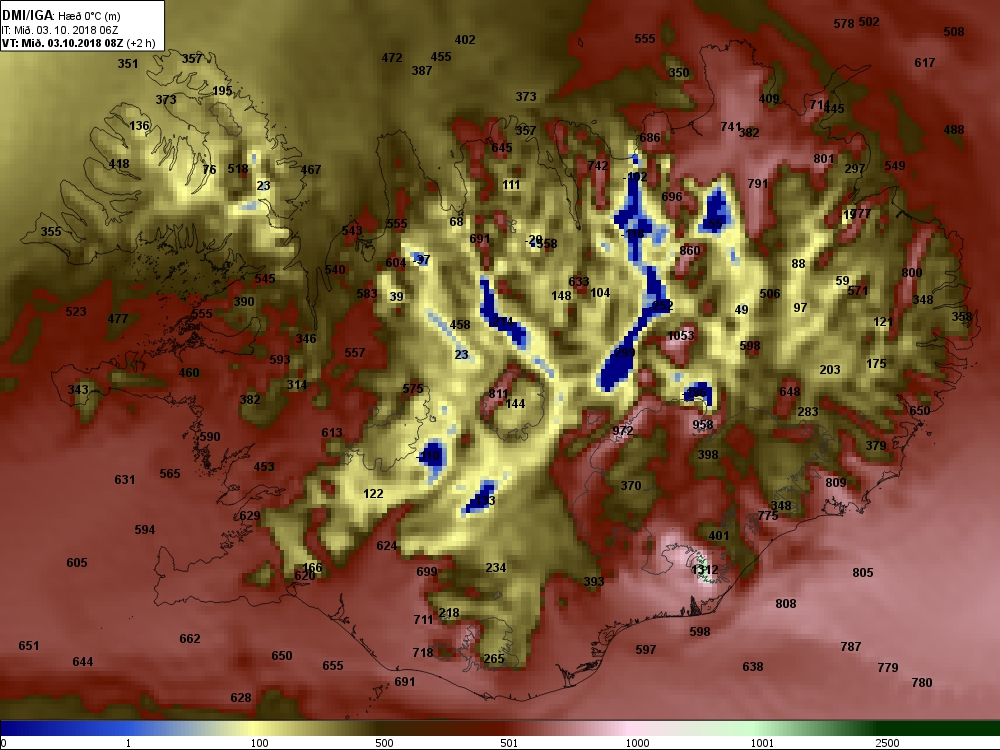Click the map value '742'
This screenshot has height=750, width=1000.
pos(598,165)
